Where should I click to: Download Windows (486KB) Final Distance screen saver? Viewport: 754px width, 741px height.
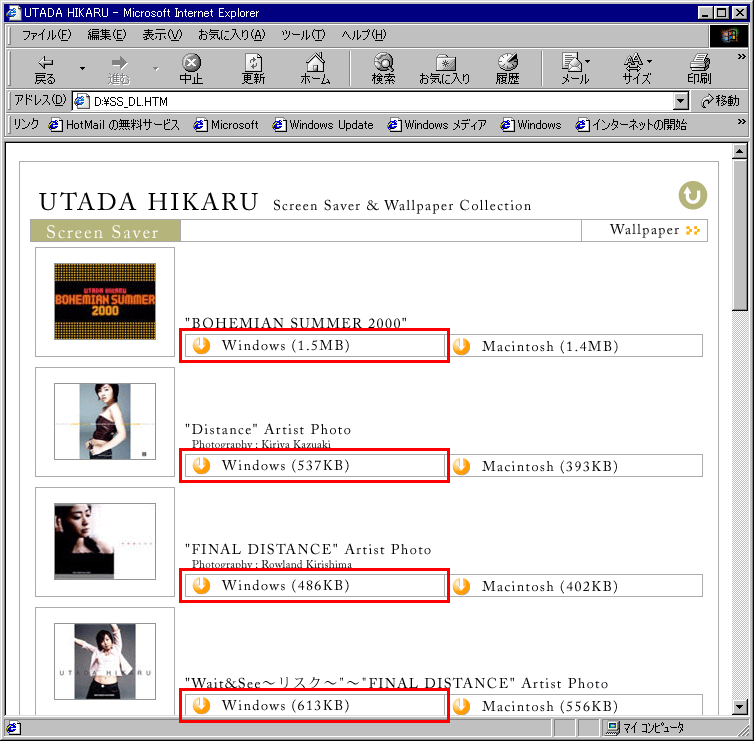pos(315,586)
